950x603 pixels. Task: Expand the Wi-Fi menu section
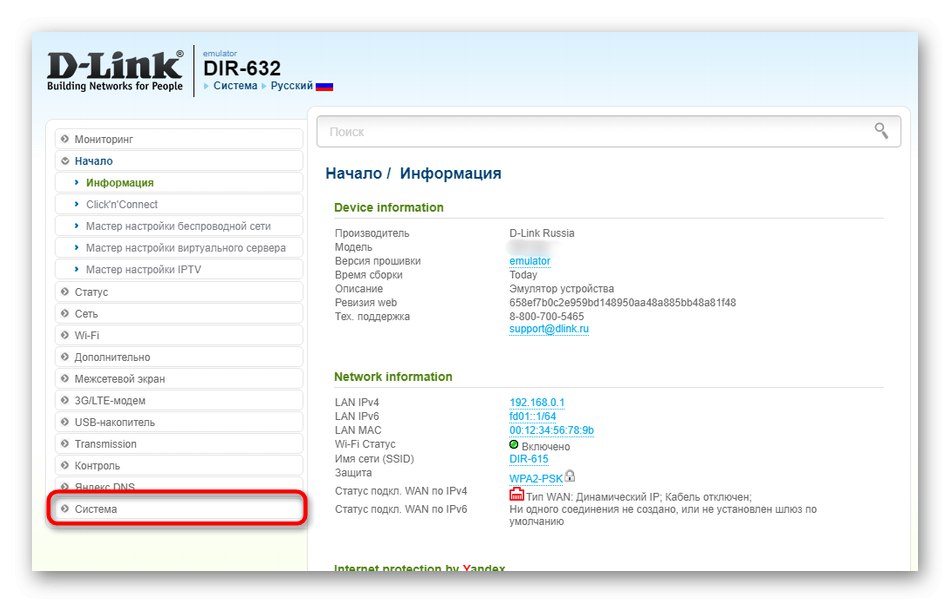(179, 335)
